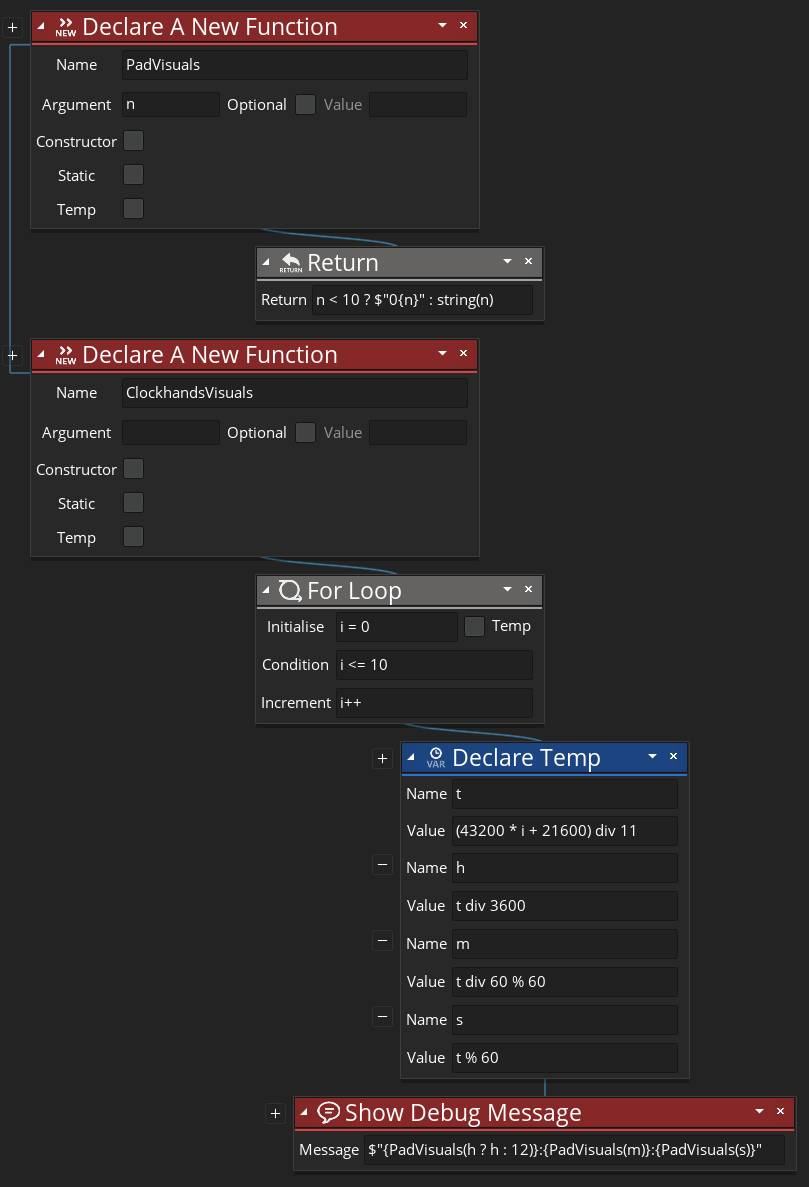Enable Constructor checkbox for PadVisuals function
The image size is (809, 1187).
click(133, 141)
